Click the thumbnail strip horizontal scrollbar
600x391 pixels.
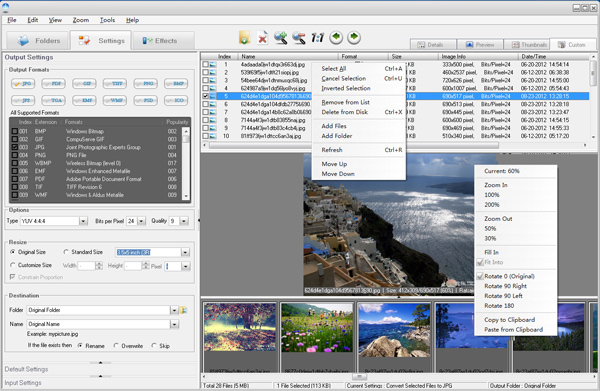(x=359, y=377)
